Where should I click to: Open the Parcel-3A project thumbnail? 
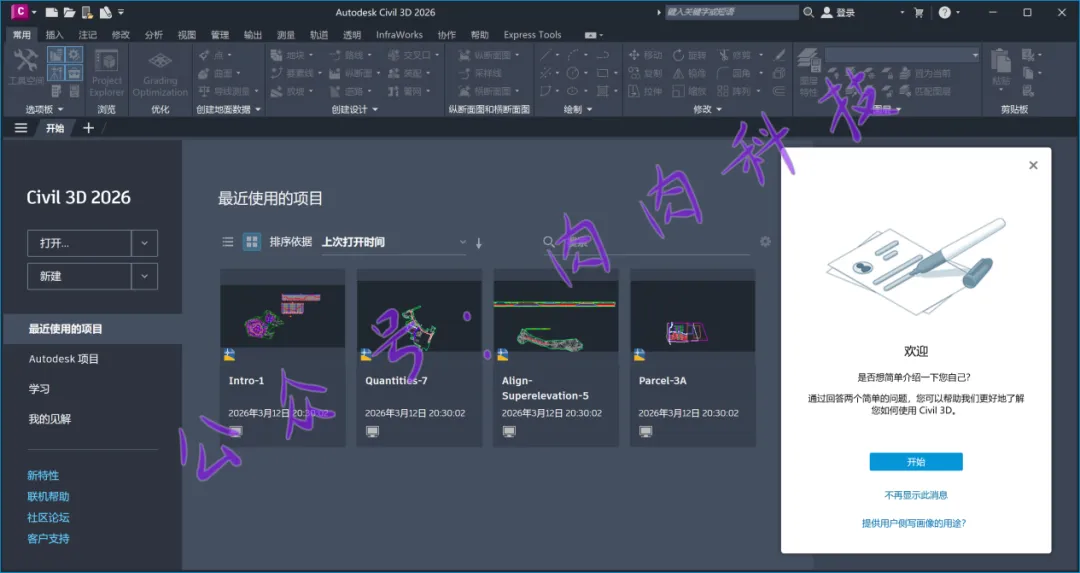coord(693,316)
